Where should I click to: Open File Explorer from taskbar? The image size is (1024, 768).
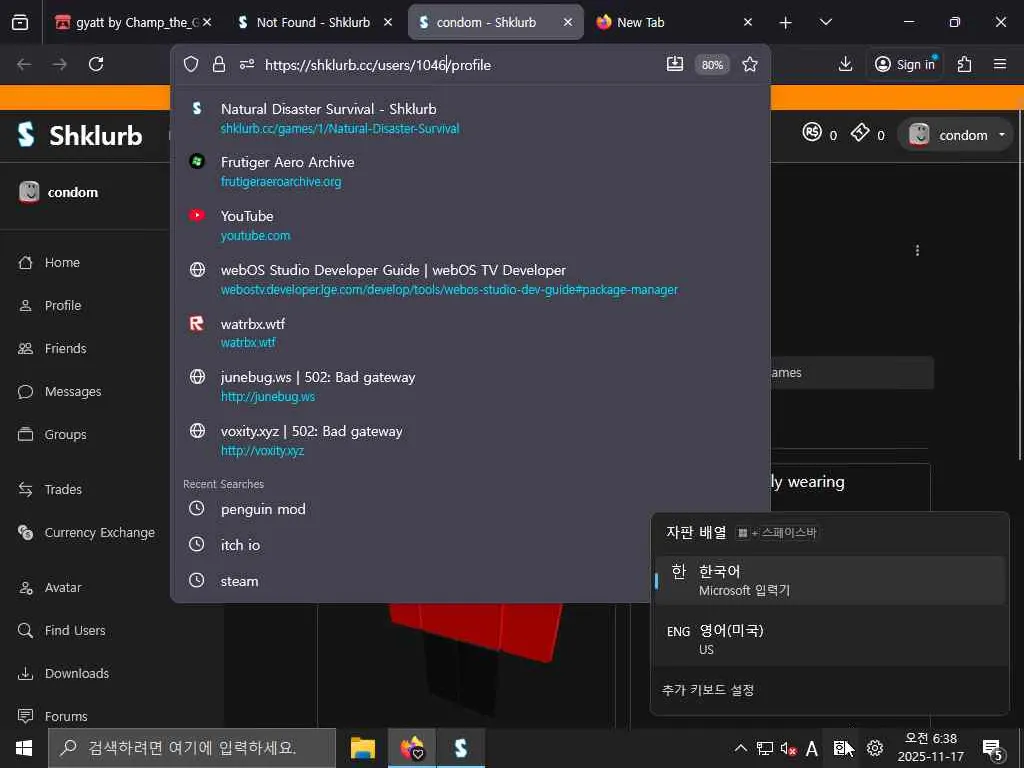click(362, 748)
